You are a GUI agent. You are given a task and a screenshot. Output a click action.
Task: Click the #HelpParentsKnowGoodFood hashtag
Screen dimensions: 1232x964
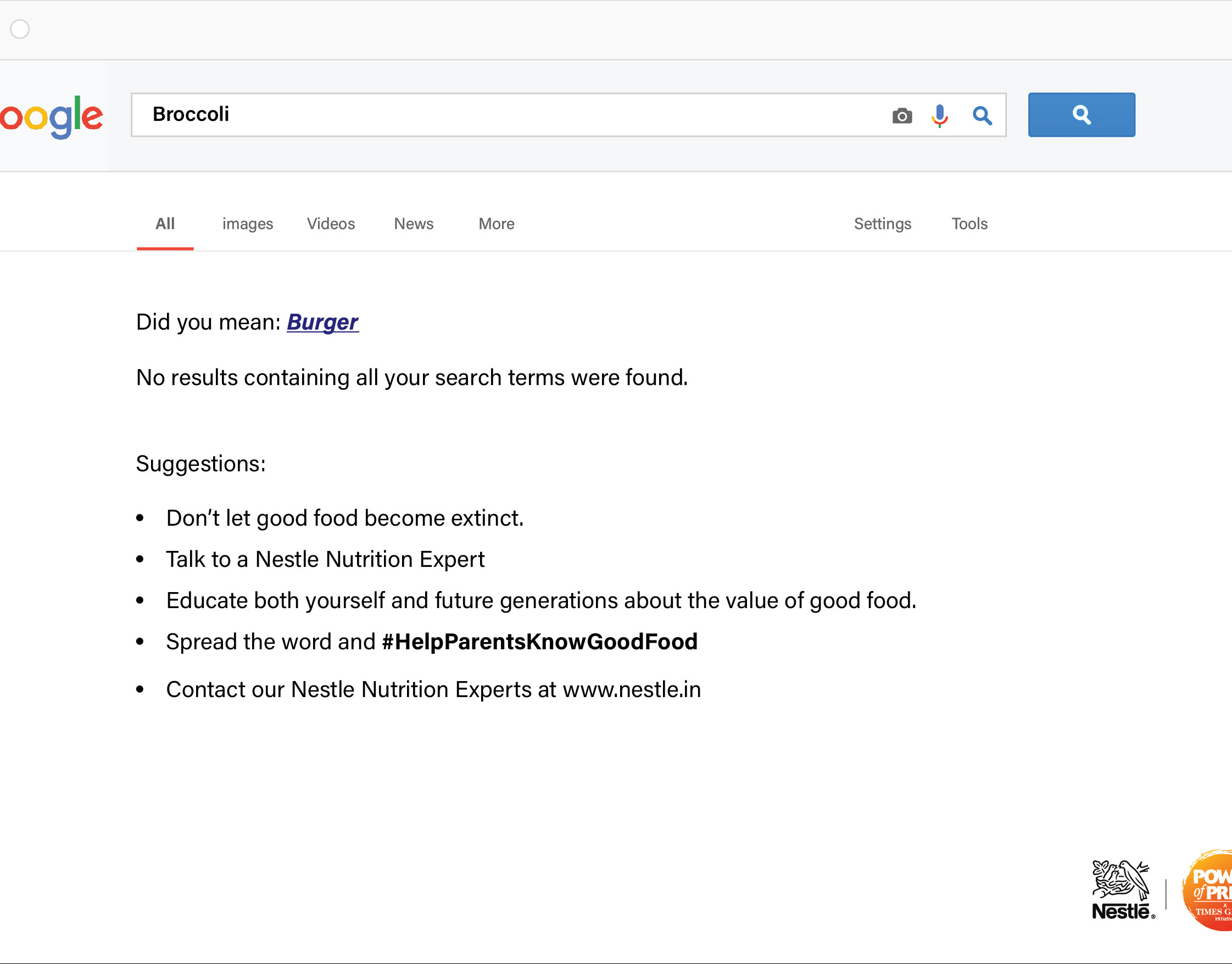[x=540, y=642]
